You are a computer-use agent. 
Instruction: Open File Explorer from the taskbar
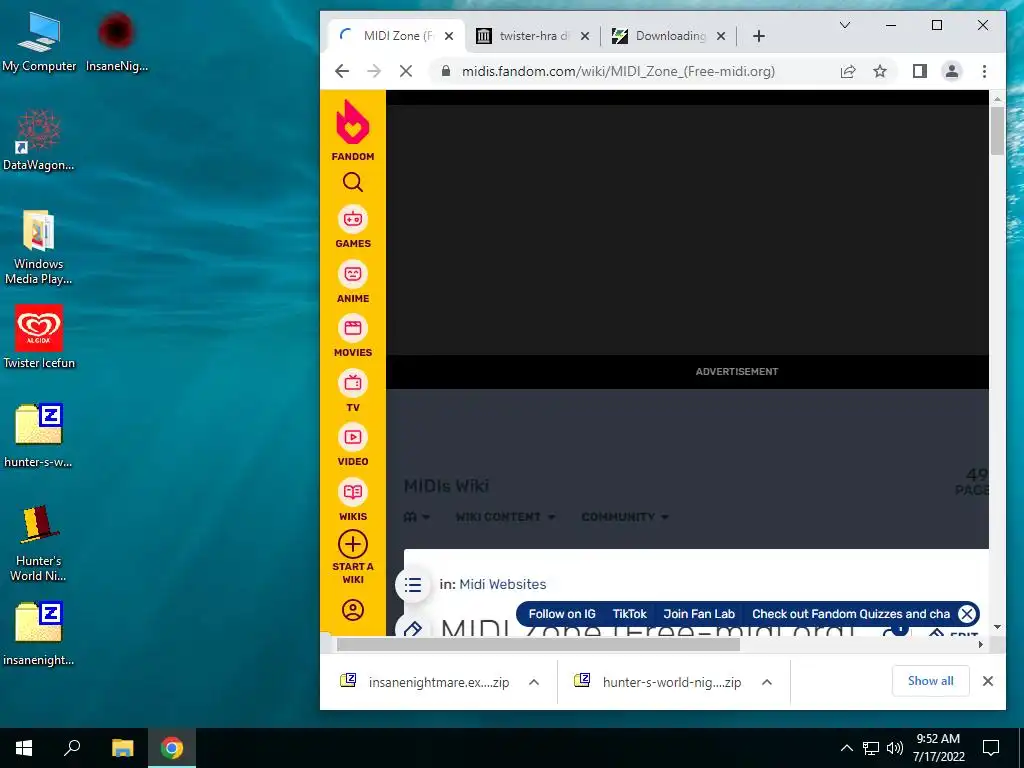point(122,748)
